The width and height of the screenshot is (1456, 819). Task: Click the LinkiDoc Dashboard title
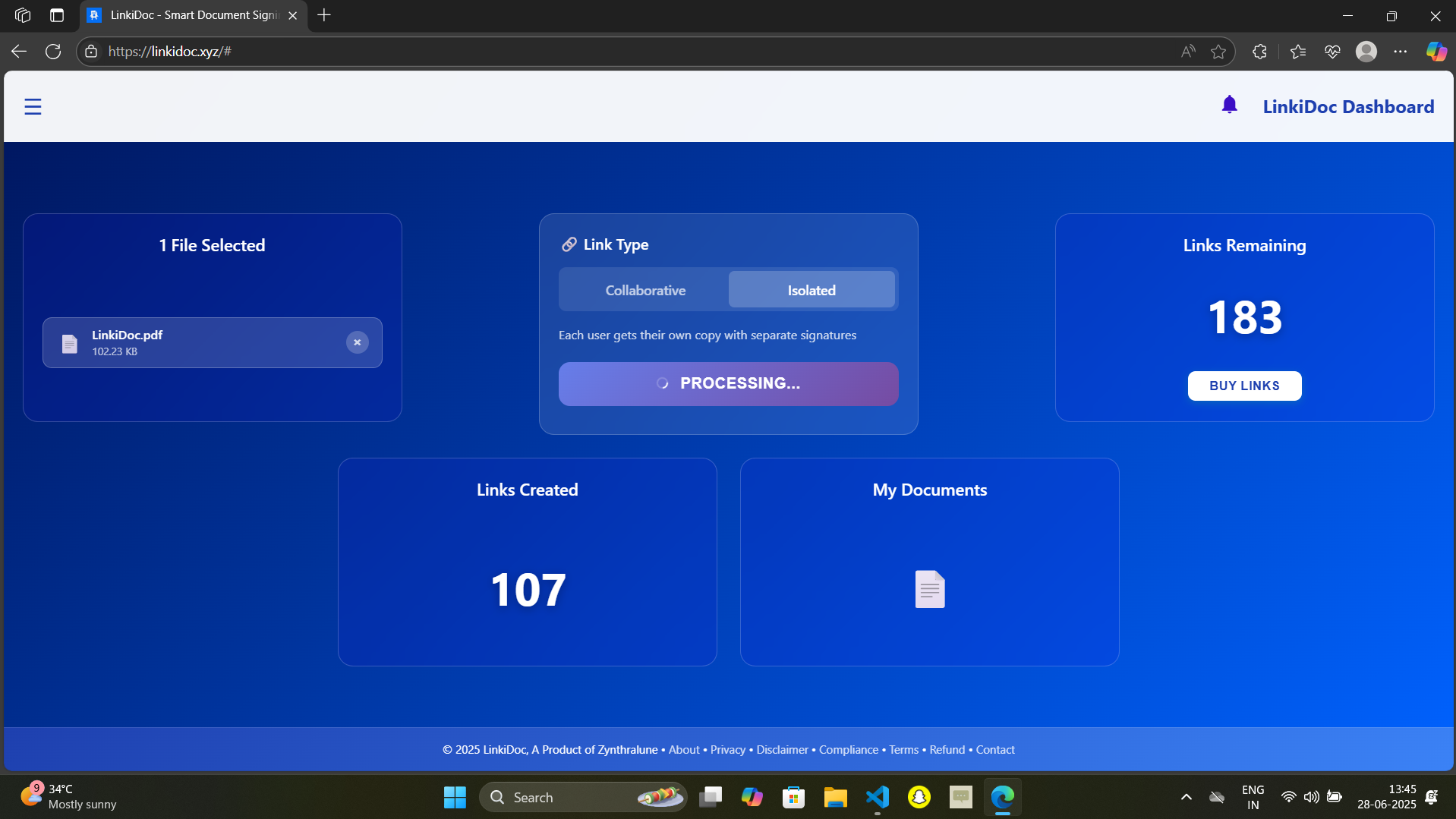(x=1348, y=107)
